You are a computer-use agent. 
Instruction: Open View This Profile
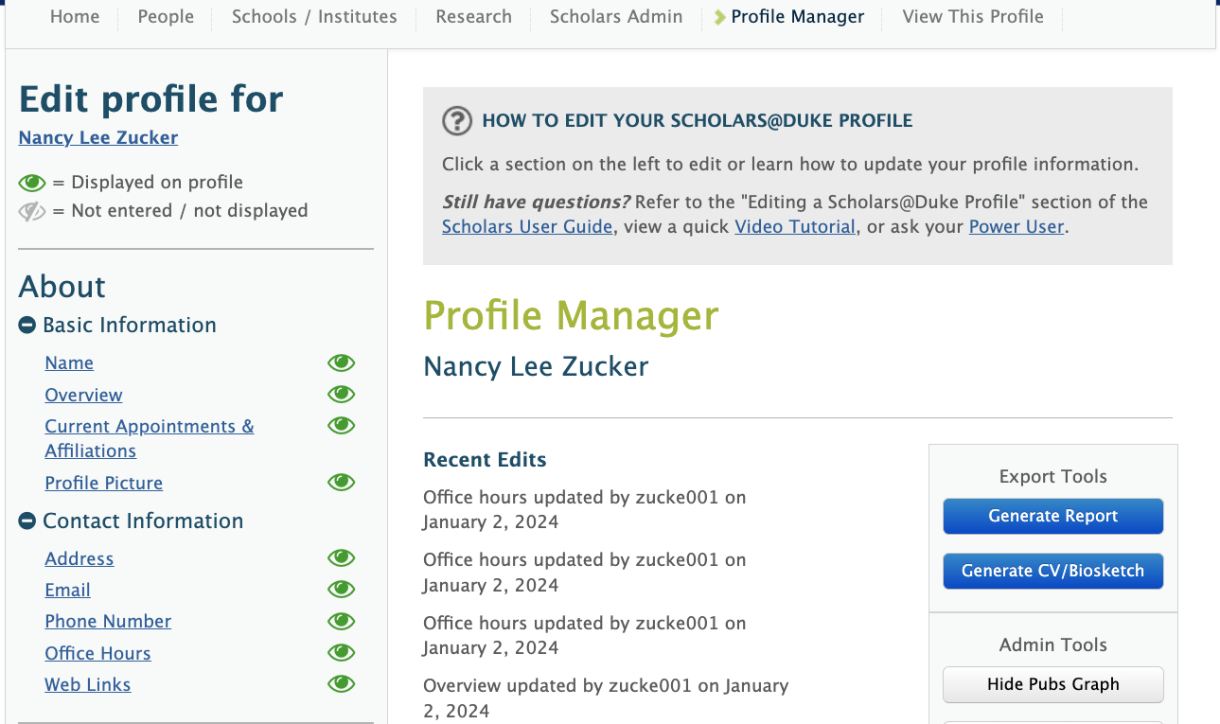[973, 17]
